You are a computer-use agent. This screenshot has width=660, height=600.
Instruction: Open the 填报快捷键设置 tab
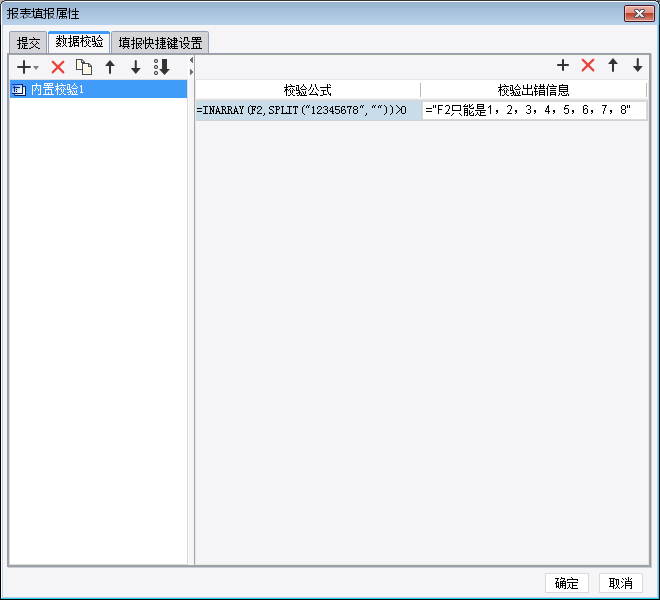[x=160, y=43]
